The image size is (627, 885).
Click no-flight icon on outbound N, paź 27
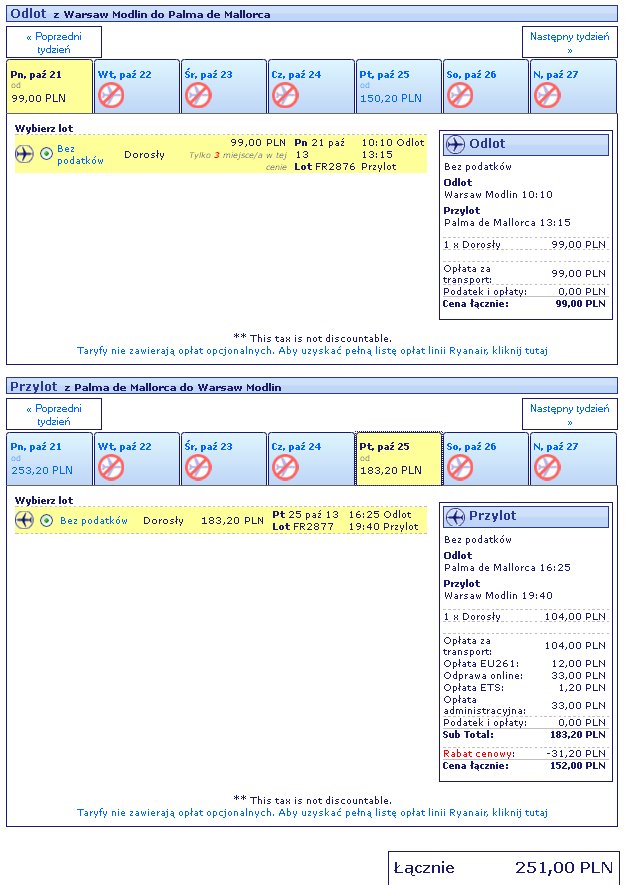[x=547, y=95]
